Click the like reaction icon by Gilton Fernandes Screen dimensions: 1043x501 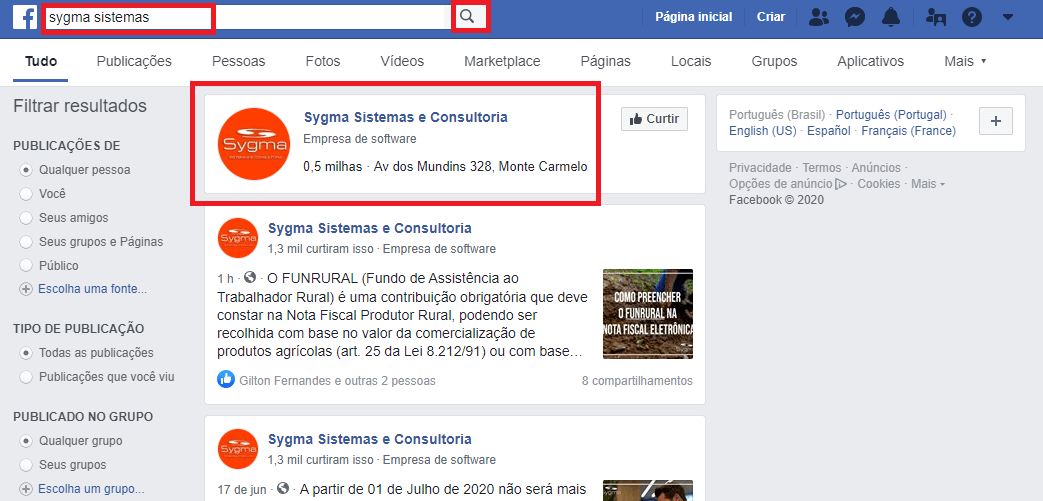pos(225,381)
